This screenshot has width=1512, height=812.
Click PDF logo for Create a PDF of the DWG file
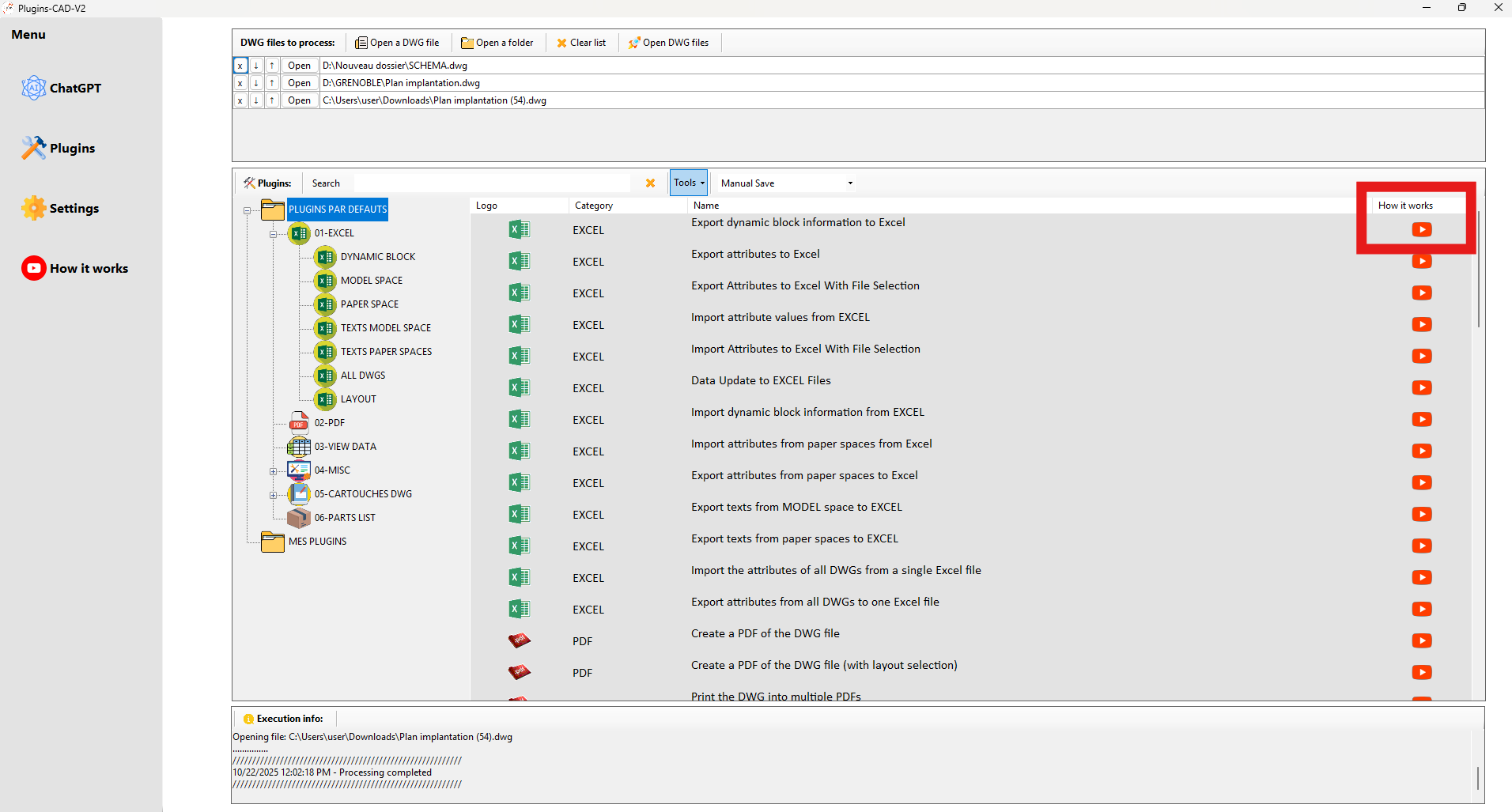click(x=519, y=640)
